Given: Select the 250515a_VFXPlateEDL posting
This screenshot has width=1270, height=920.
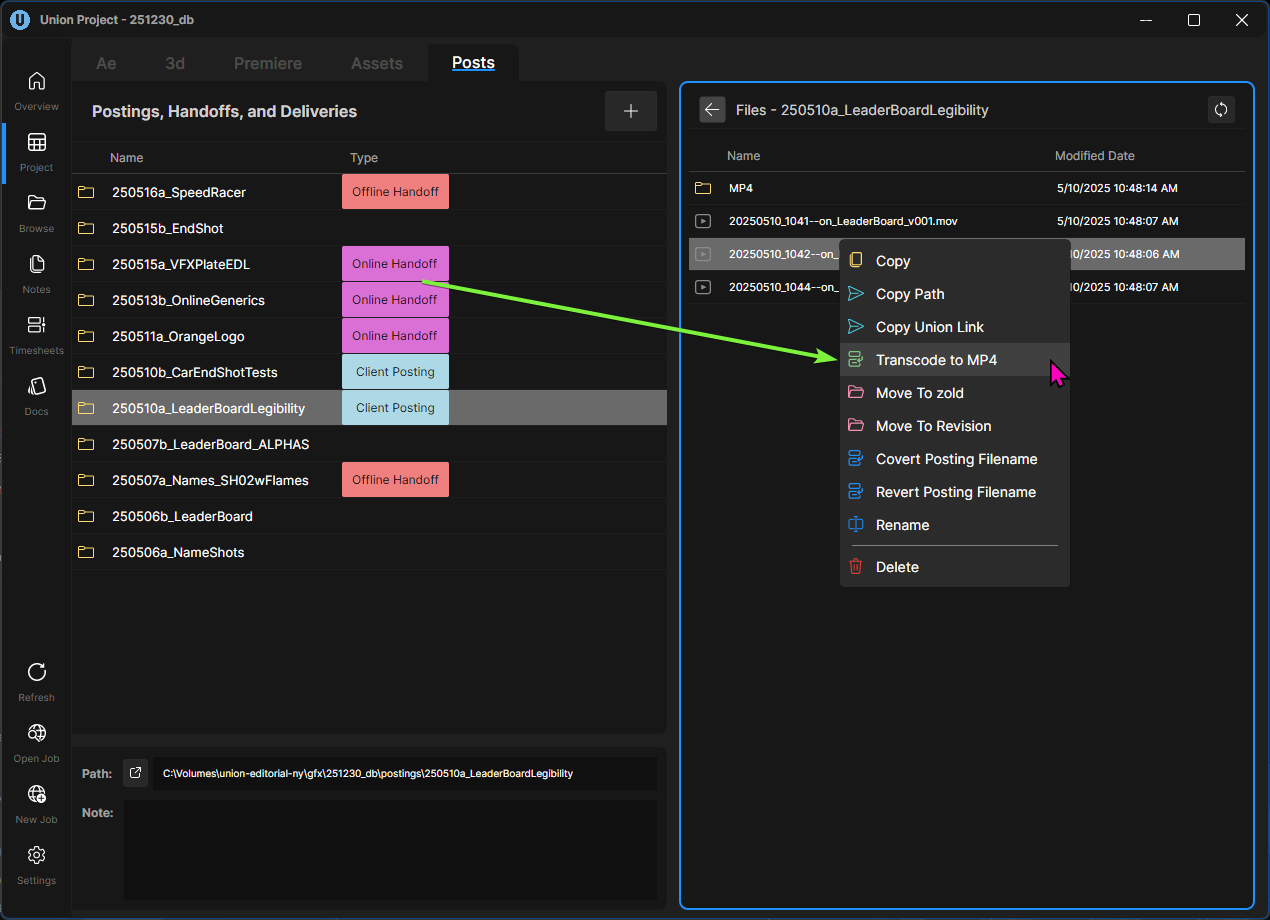Looking at the screenshot, I should click(369, 264).
